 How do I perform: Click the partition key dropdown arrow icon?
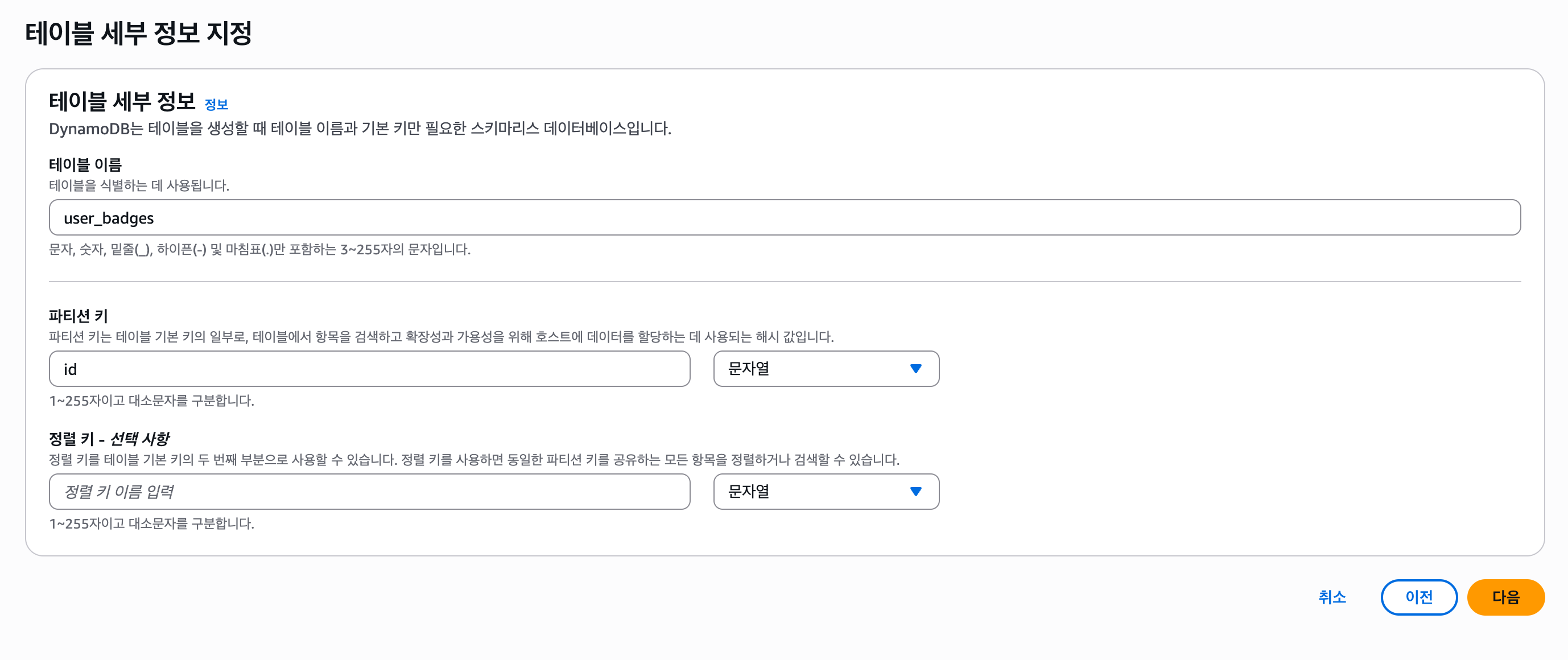pyautogui.click(x=915, y=369)
